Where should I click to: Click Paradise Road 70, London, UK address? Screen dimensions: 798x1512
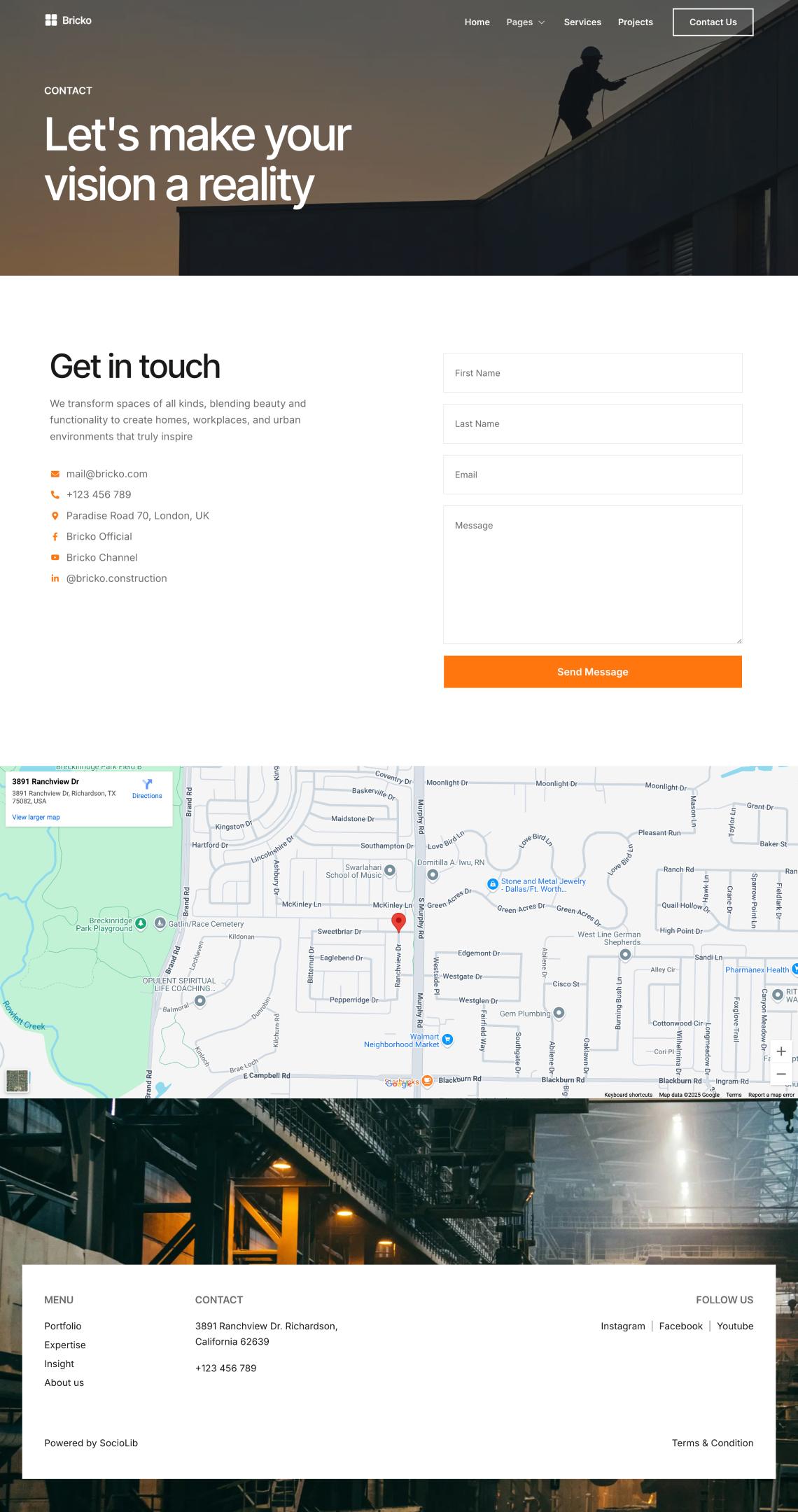point(138,516)
